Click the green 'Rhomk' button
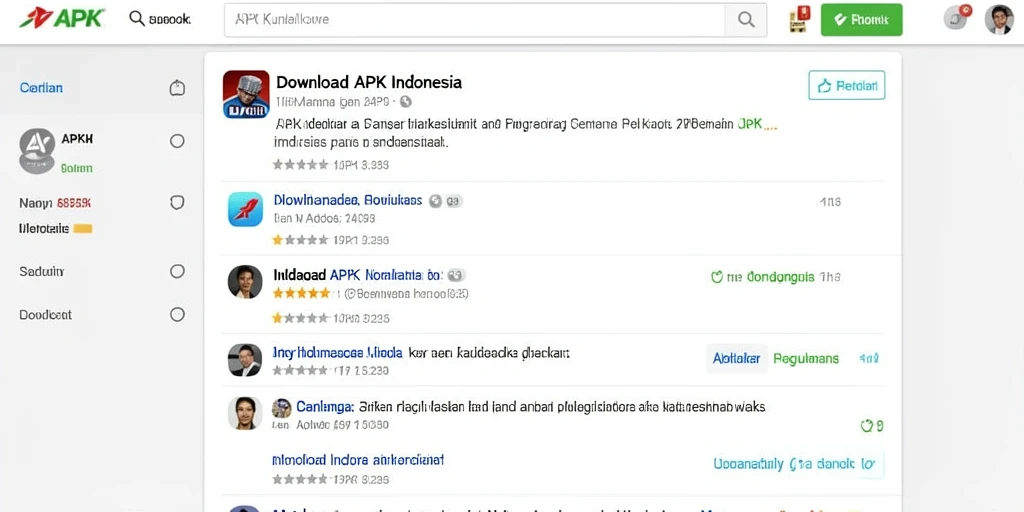The image size is (1024, 512). tap(861, 20)
